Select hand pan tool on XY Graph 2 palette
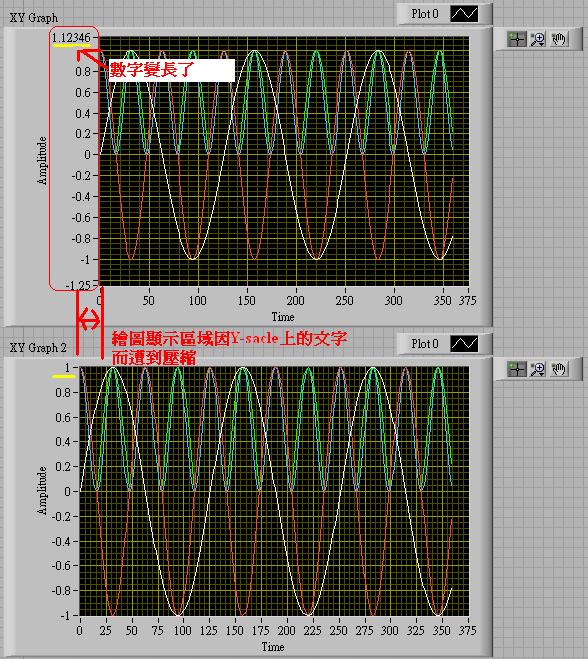Viewport: 588px width, 659px height. click(x=559, y=369)
